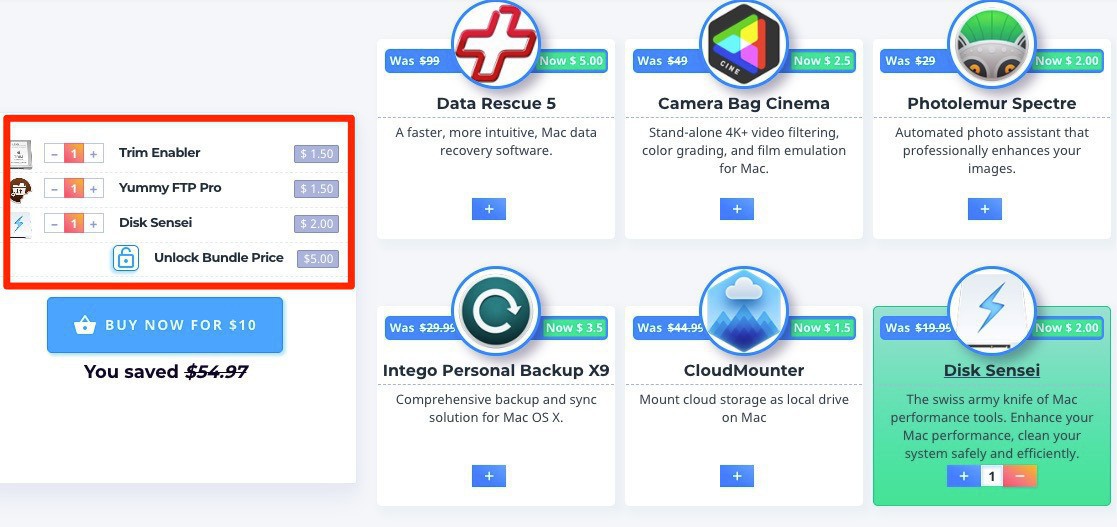The height and width of the screenshot is (527, 1117).
Task: Click Trim Enabler name in cart
Action: (x=160, y=152)
